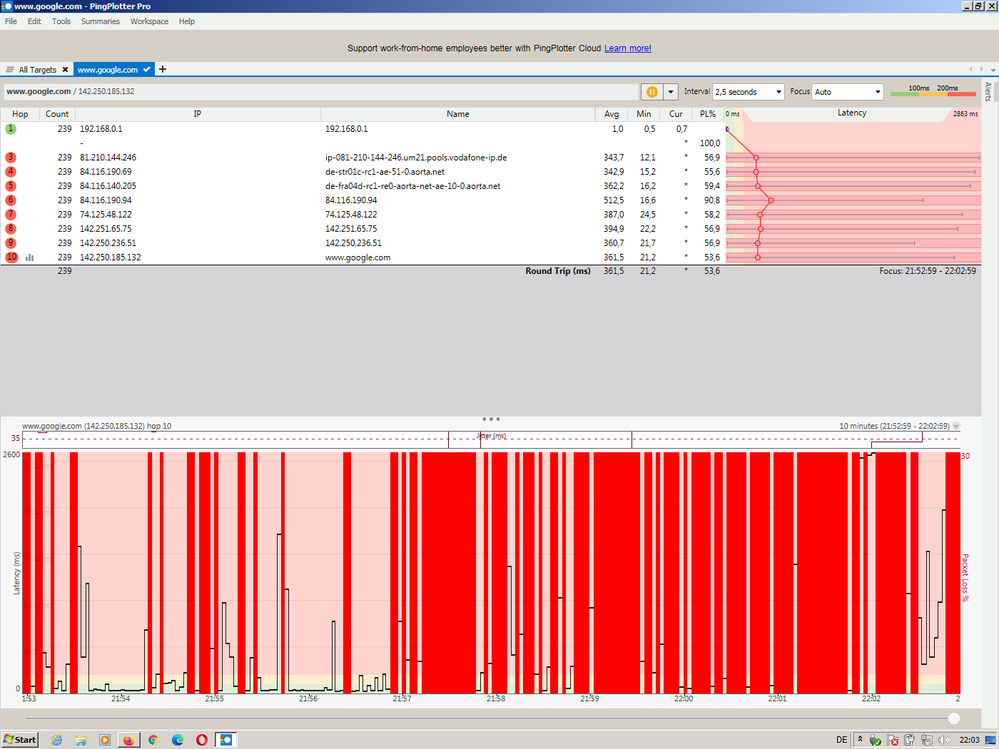This screenshot has height=749, width=999.
Task: Click the green checkmark on the www.google.com tab
Action: coord(146,70)
